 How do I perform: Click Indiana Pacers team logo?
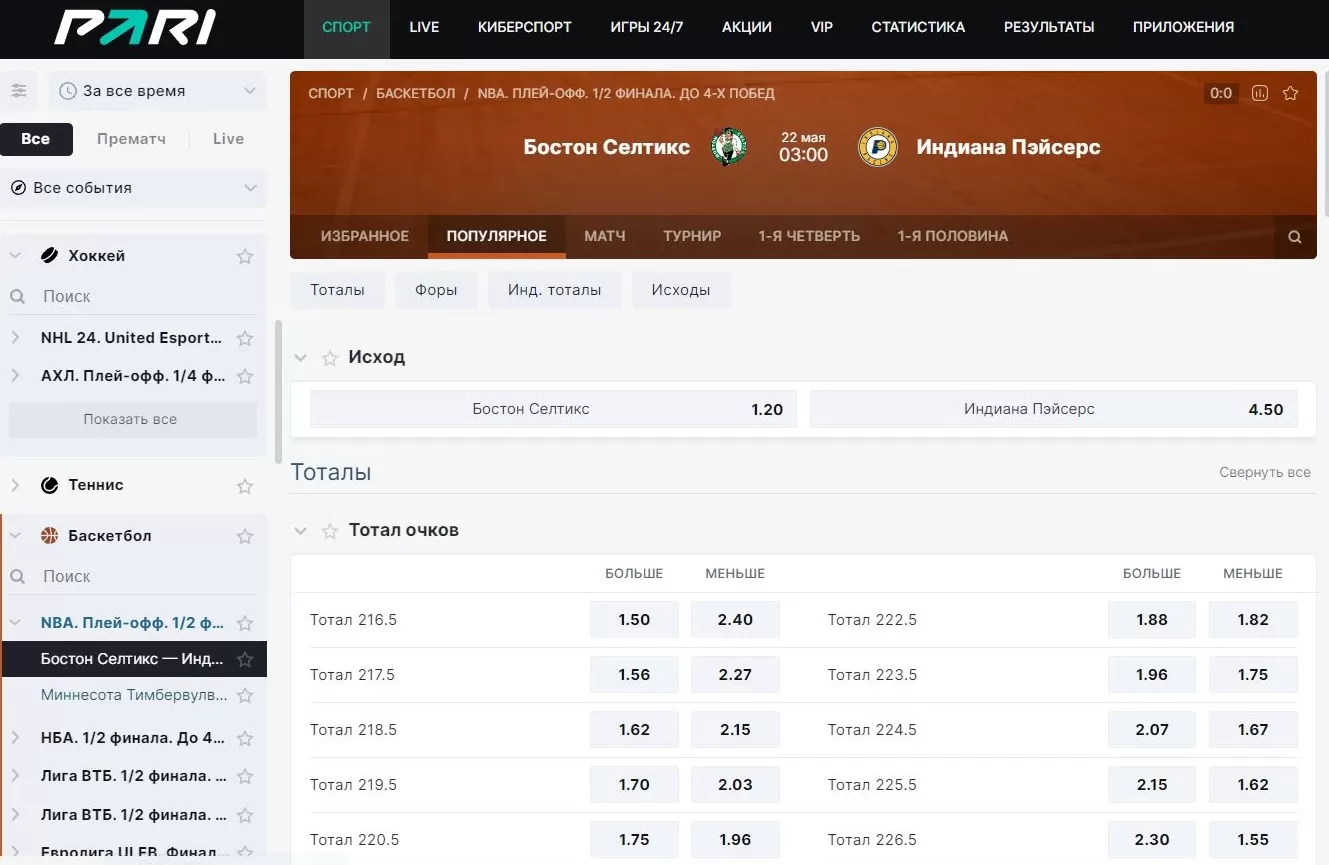click(877, 147)
